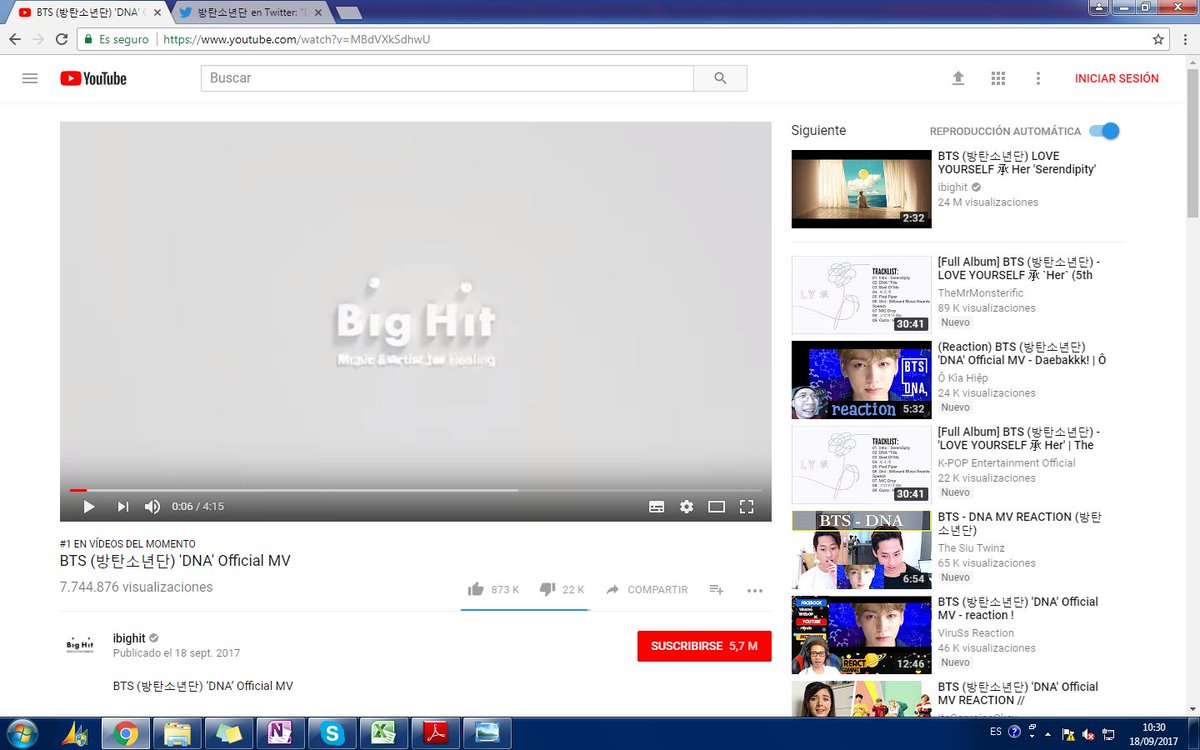Open Excel from the taskbar

(383, 734)
